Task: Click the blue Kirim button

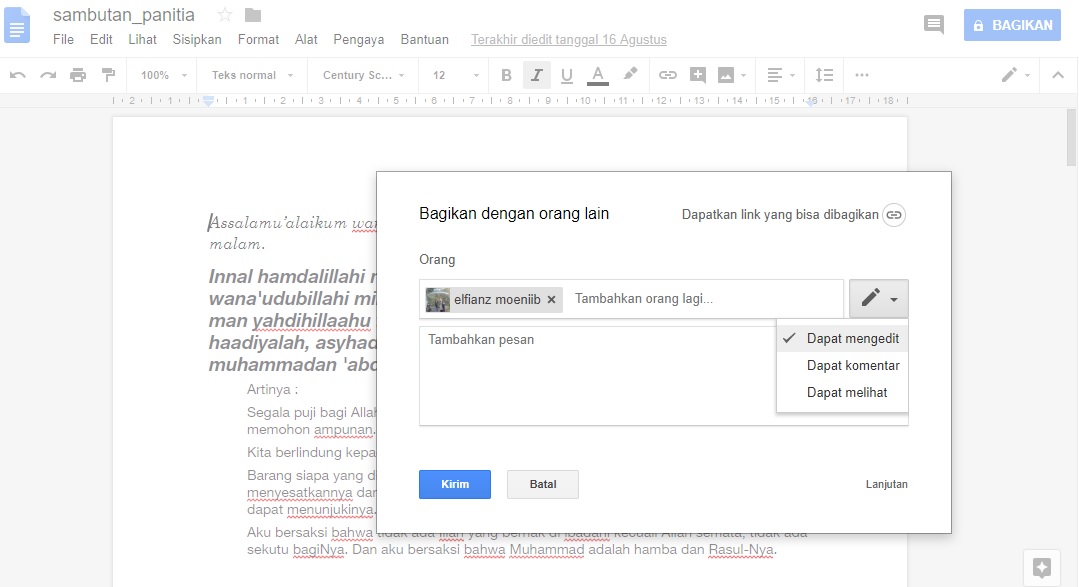Action: tap(455, 484)
